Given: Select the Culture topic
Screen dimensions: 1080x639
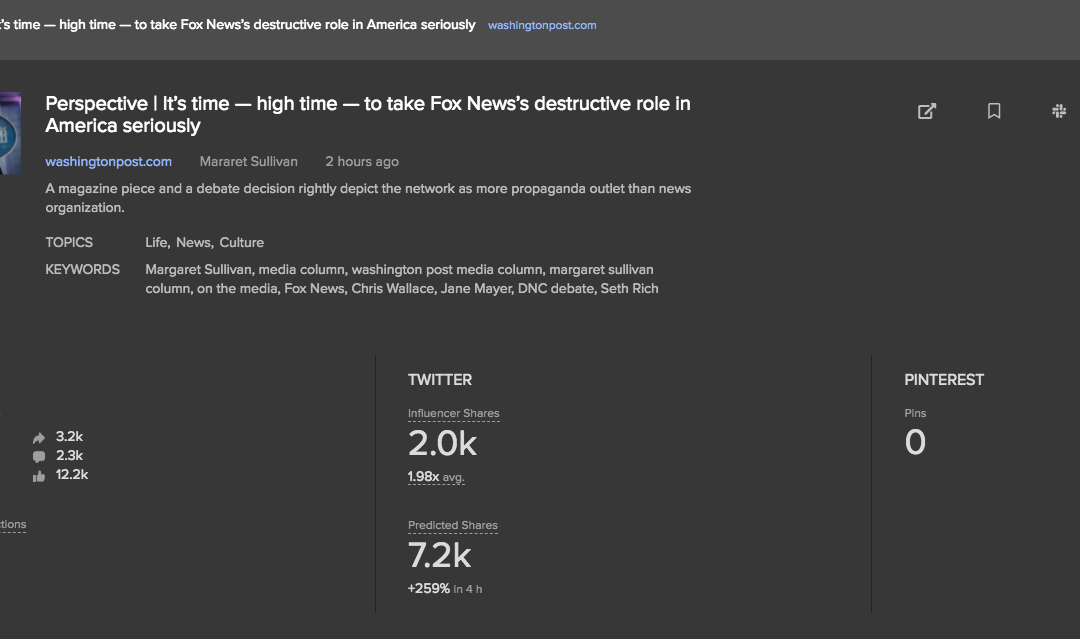Looking at the screenshot, I should (242, 243).
